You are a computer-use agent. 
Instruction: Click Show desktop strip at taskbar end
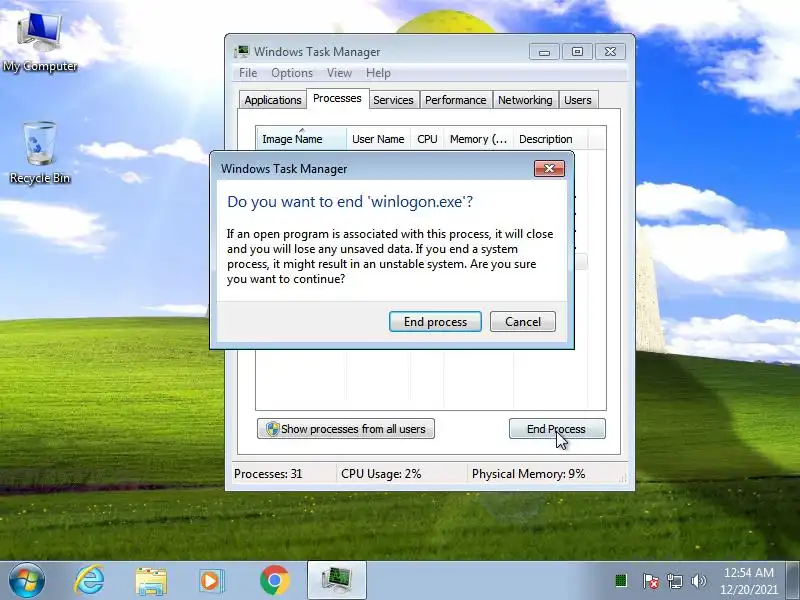coord(793,581)
